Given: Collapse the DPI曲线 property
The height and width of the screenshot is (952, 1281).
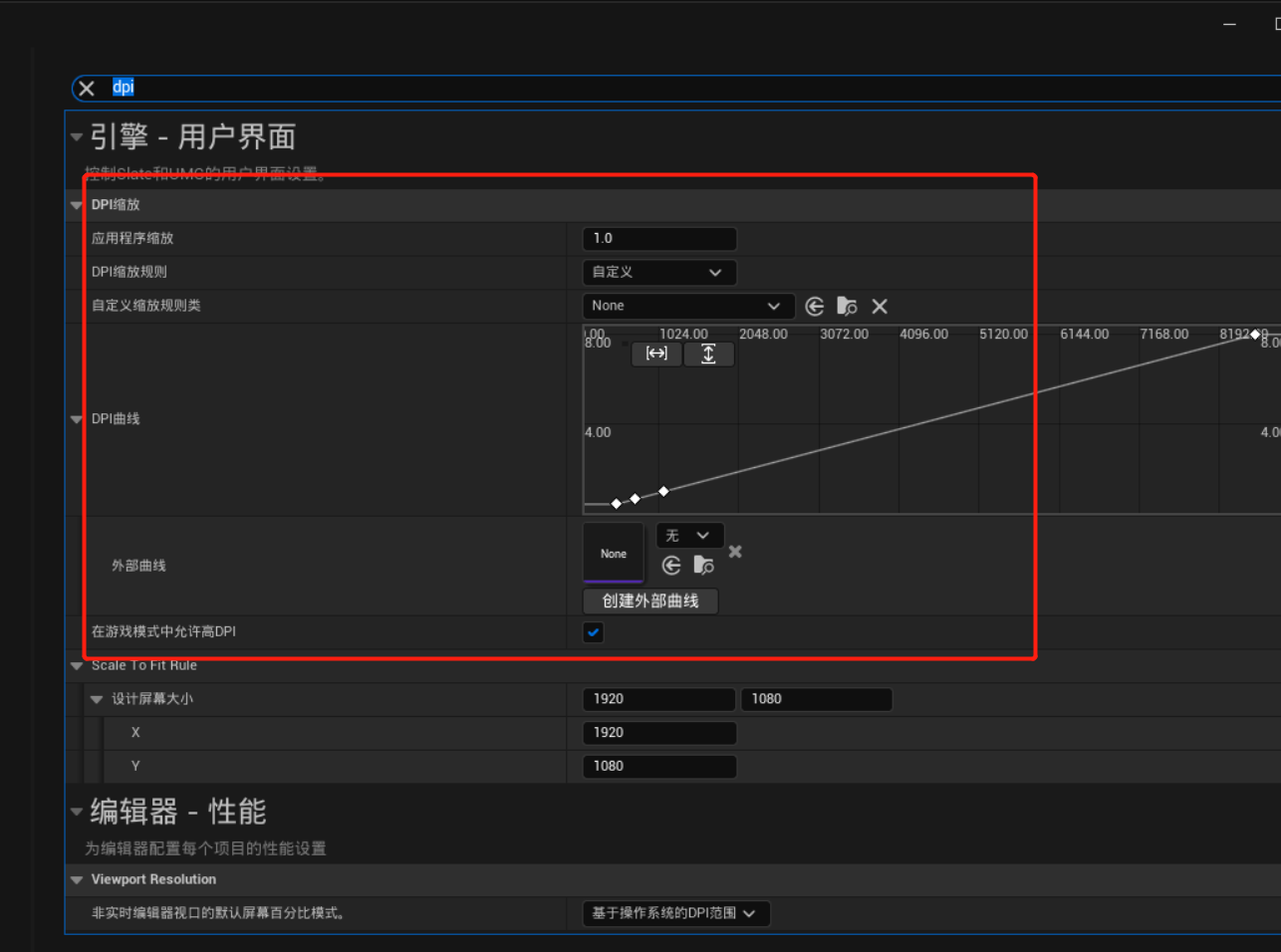Looking at the screenshot, I should pos(77,419).
